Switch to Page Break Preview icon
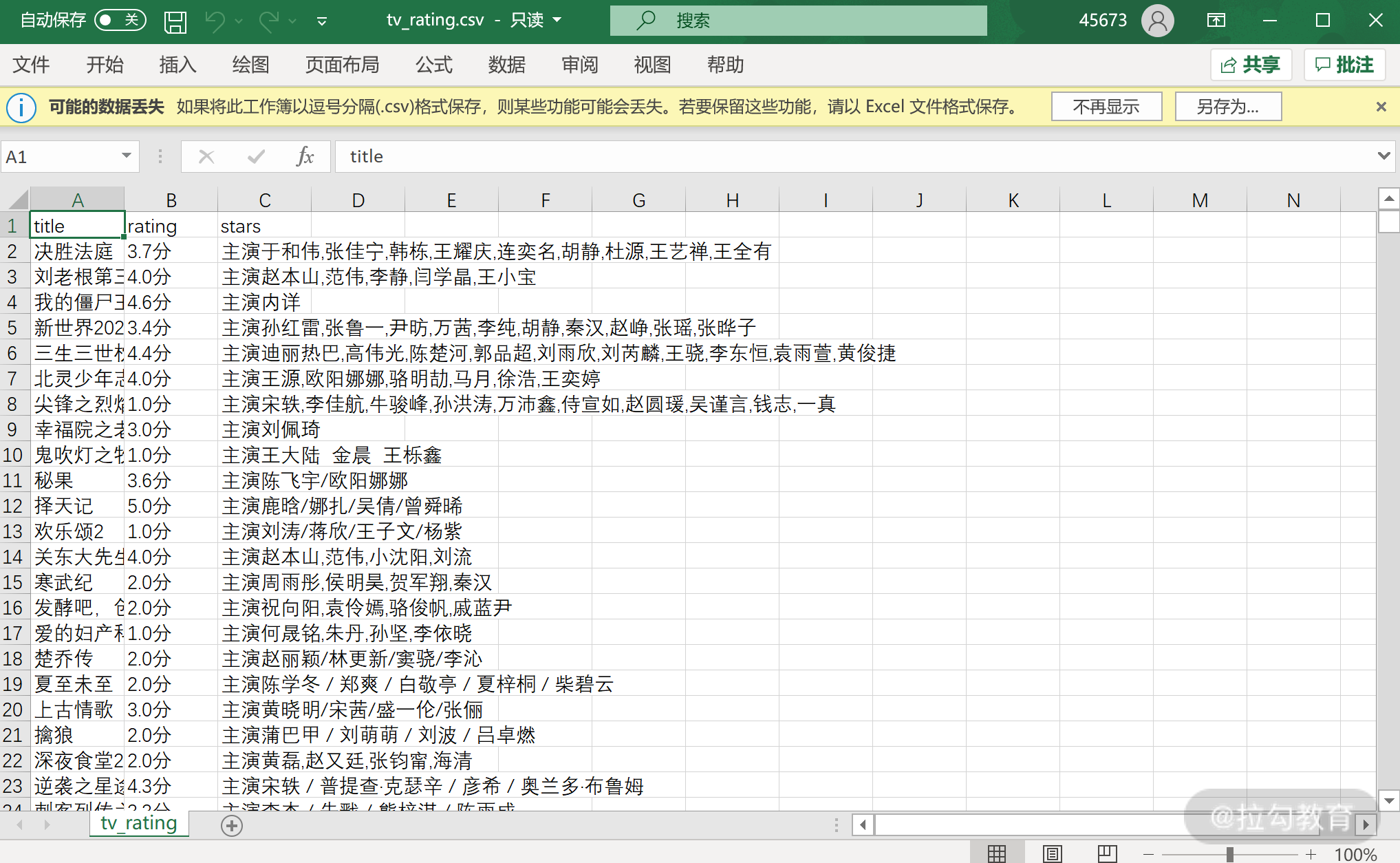Viewport: 1400px width, 863px height. 1107,854
